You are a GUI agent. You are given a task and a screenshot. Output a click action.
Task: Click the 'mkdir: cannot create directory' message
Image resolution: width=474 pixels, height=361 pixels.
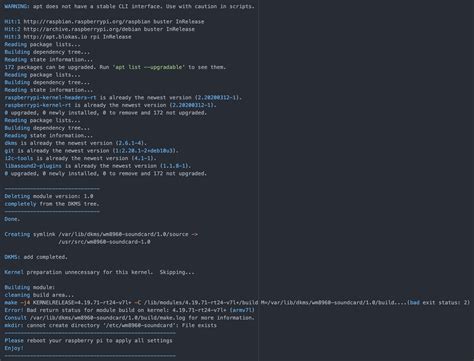point(110,325)
